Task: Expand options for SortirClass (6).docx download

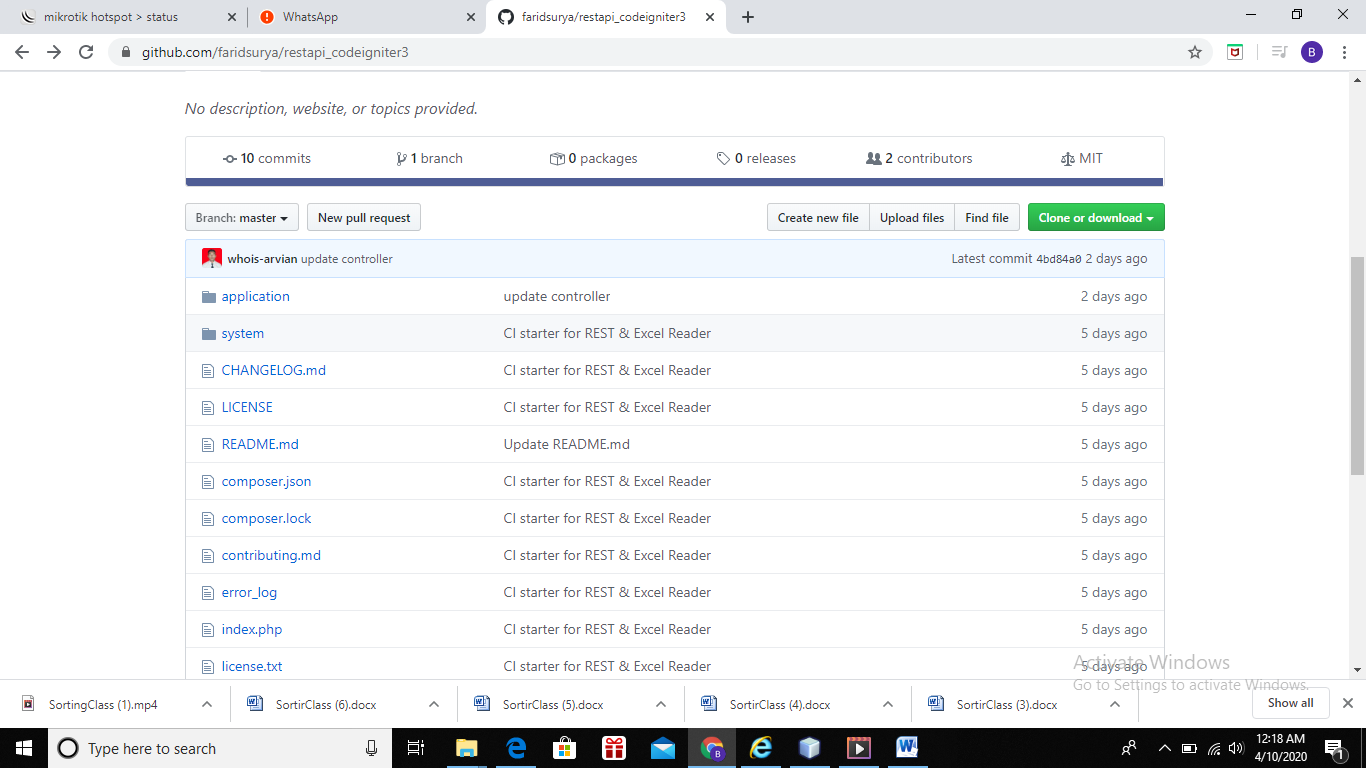Action: coord(434,704)
